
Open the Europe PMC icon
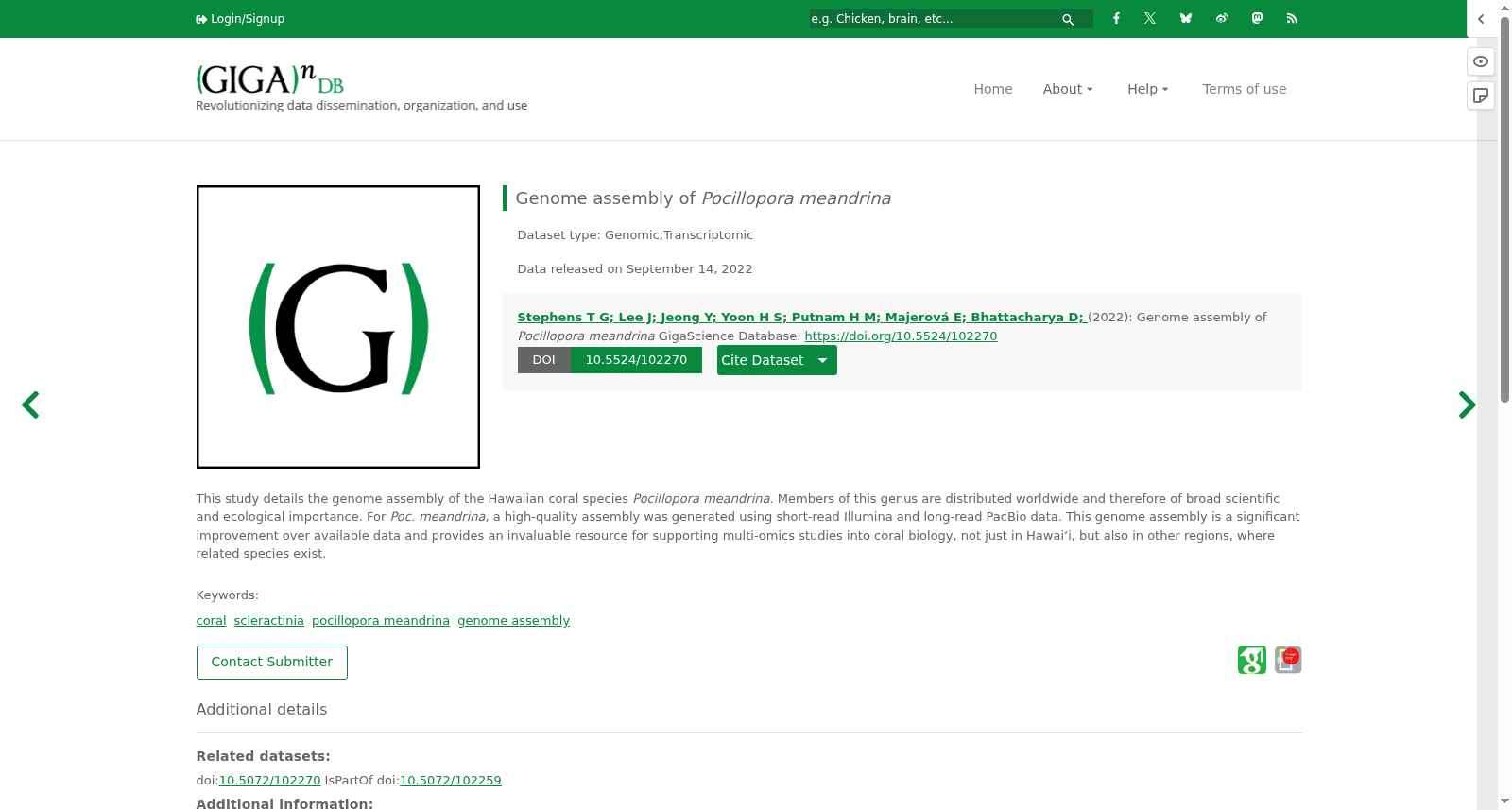pos(1288,660)
